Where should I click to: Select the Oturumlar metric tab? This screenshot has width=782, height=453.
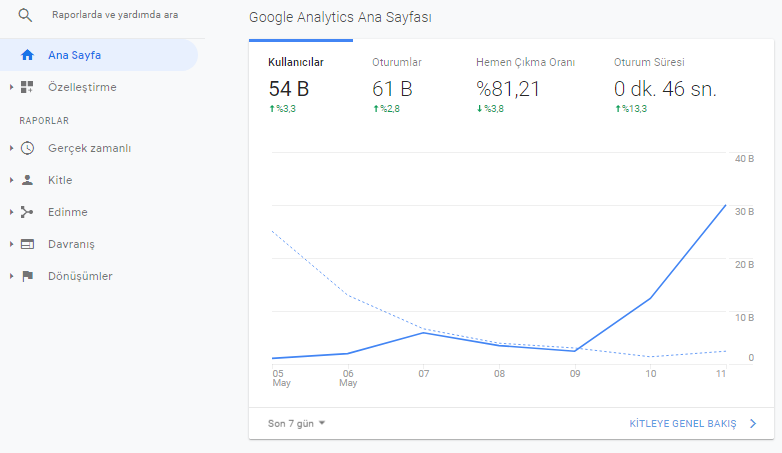(x=405, y=85)
